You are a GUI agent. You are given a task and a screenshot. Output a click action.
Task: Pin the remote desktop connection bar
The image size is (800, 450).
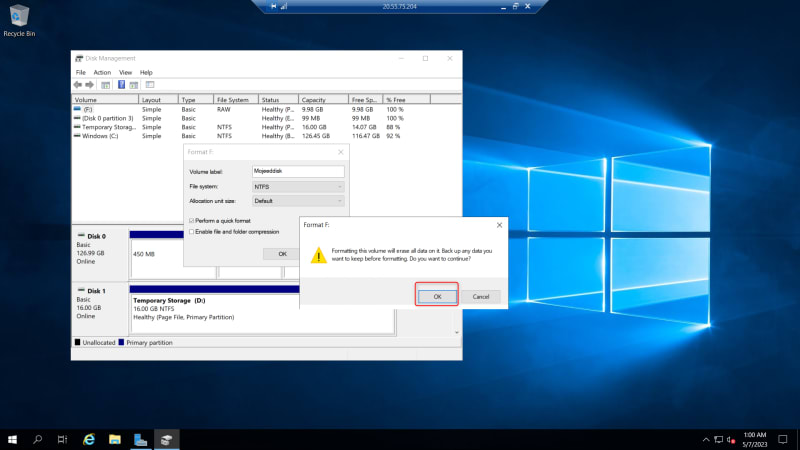pos(273,6)
